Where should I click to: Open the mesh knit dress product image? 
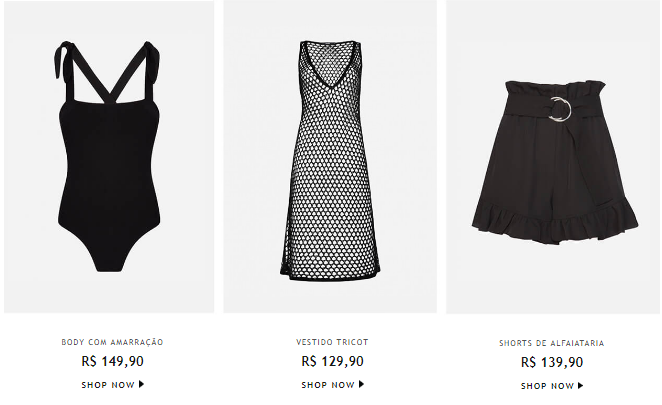pyautogui.click(x=330, y=157)
